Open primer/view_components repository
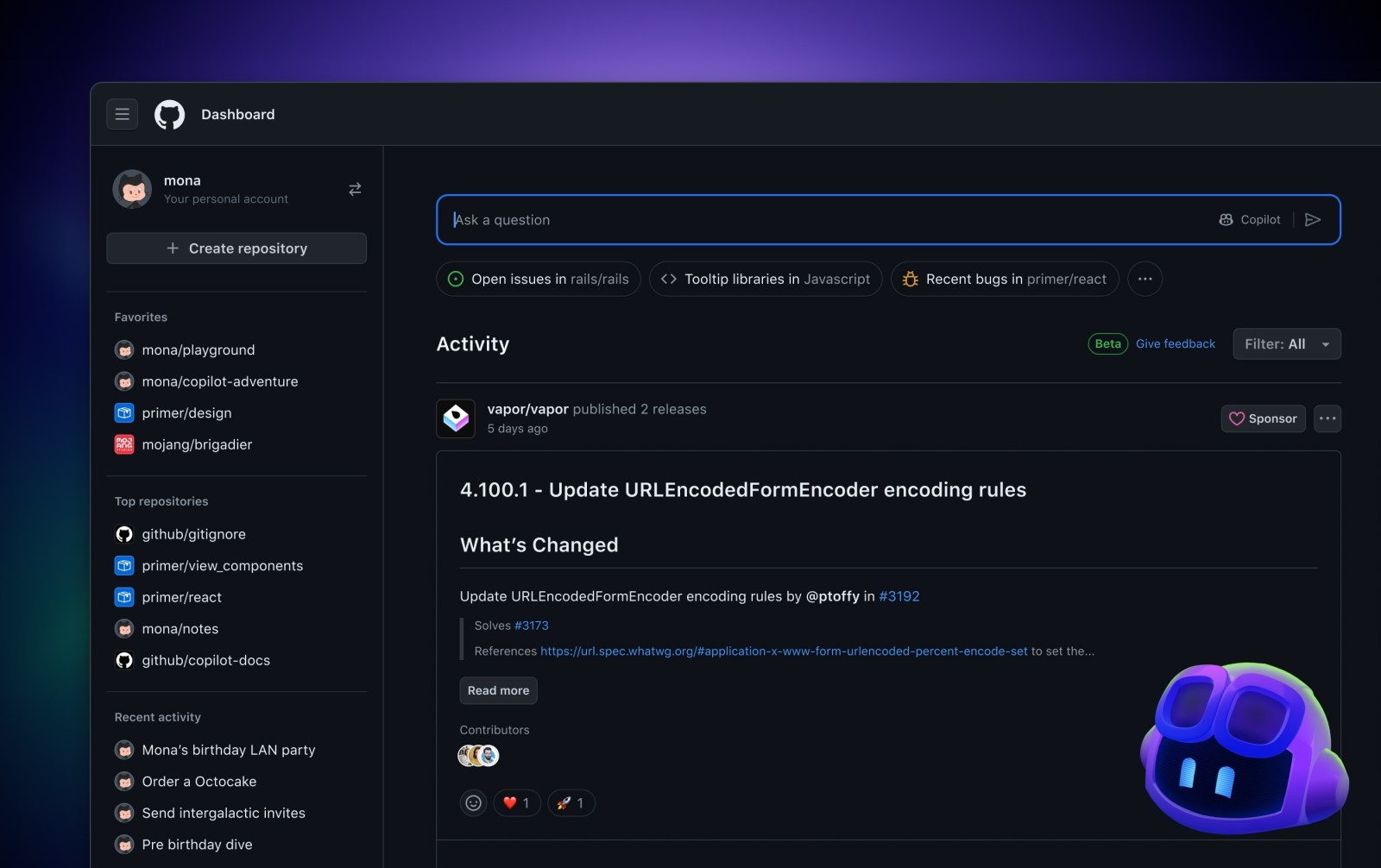This screenshot has width=1381, height=868. (x=222, y=566)
